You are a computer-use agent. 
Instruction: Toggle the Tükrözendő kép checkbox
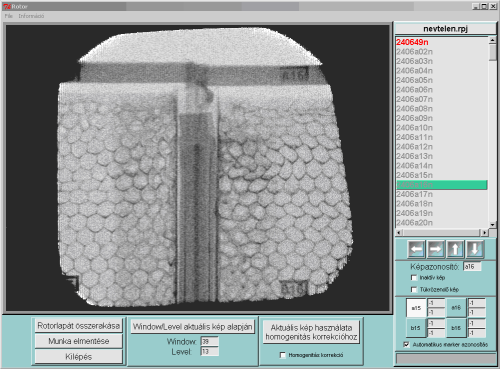click(x=414, y=289)
